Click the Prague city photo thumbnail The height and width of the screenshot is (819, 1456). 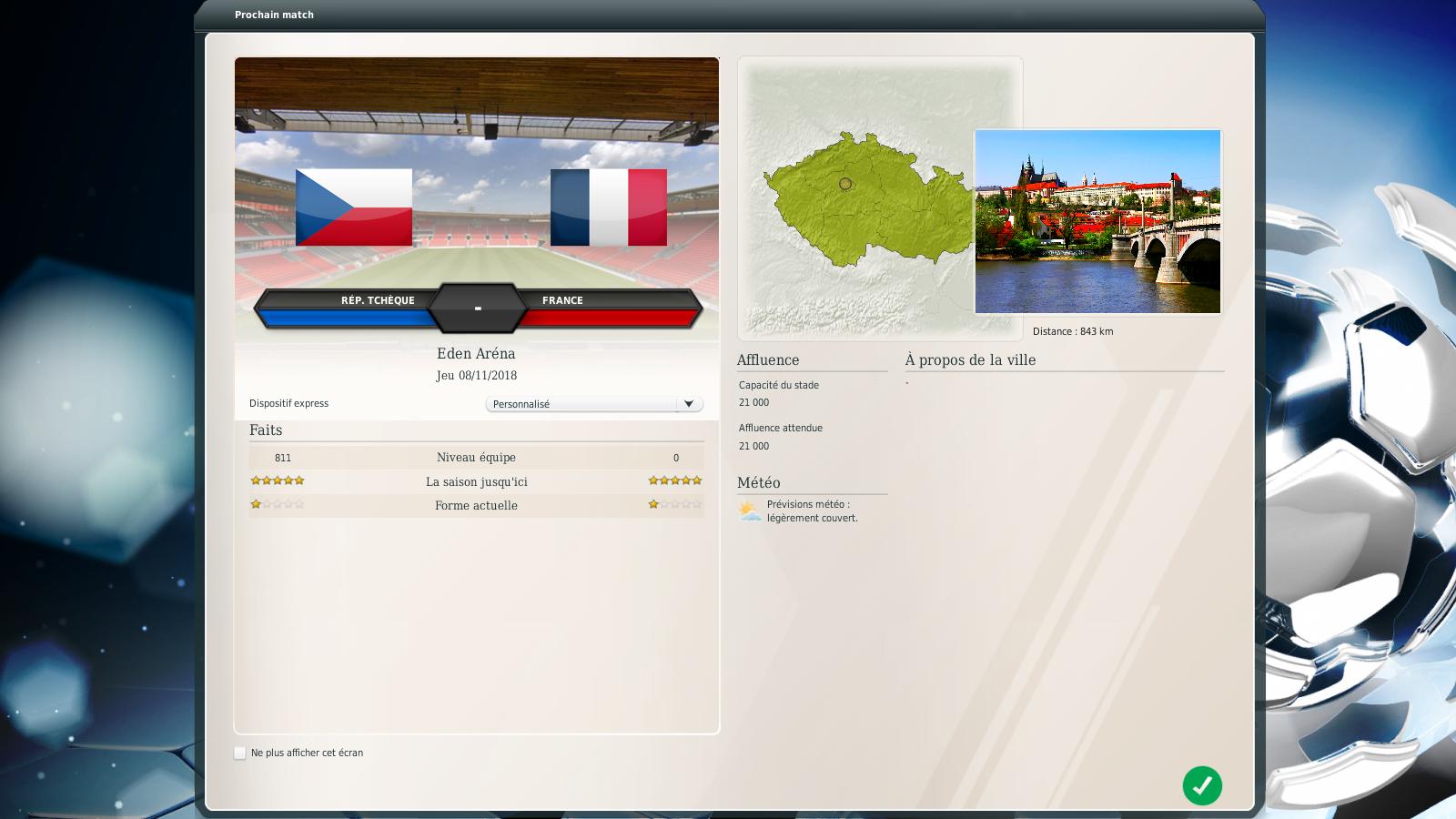1097,222
